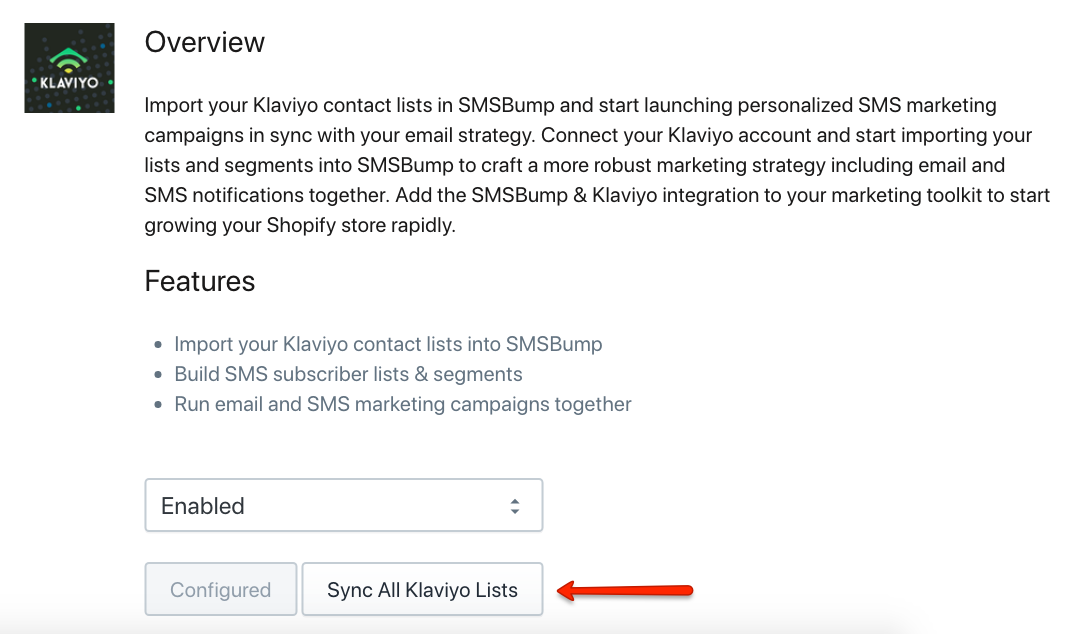Click 'Import your Klaviyo contact lists into SMSBump'
This screenshot has width=1074, height=634.
point(388,344)
